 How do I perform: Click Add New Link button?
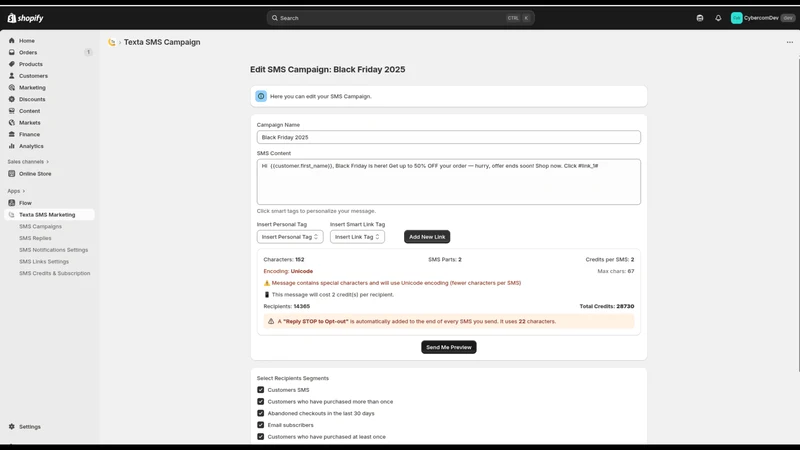[x=427, y=237]
